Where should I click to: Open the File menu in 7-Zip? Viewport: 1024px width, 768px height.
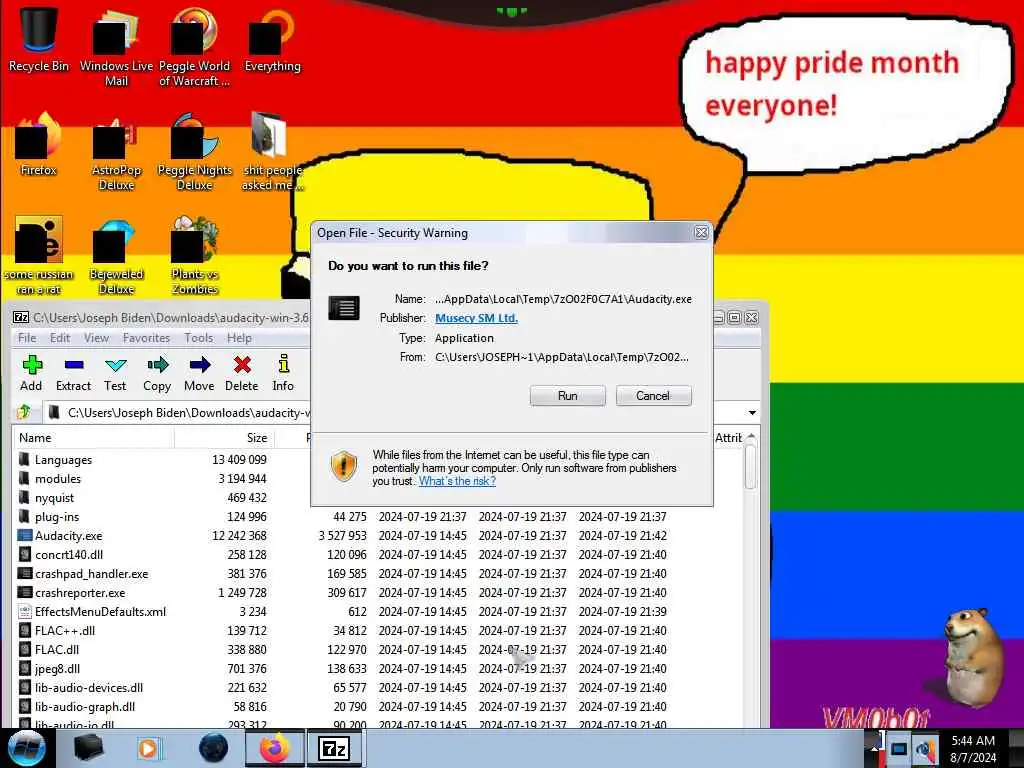[27, 338]
